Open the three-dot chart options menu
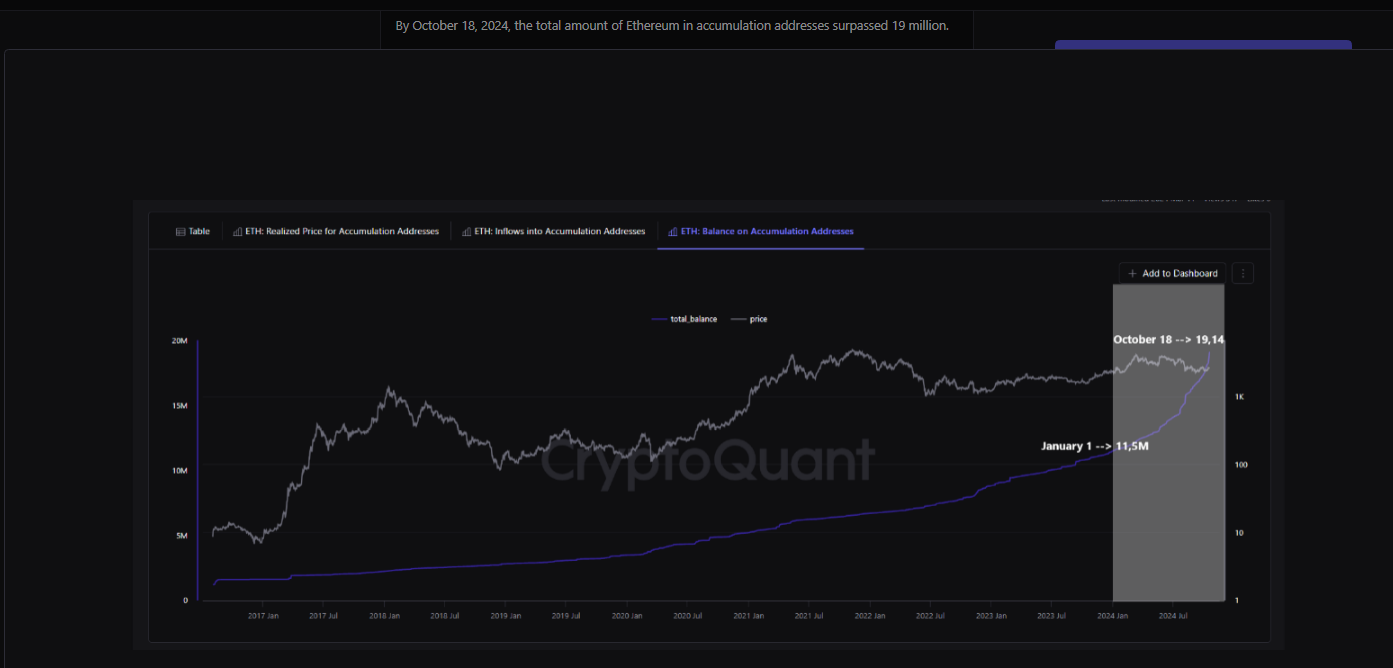 click(x=1243, y=273)
